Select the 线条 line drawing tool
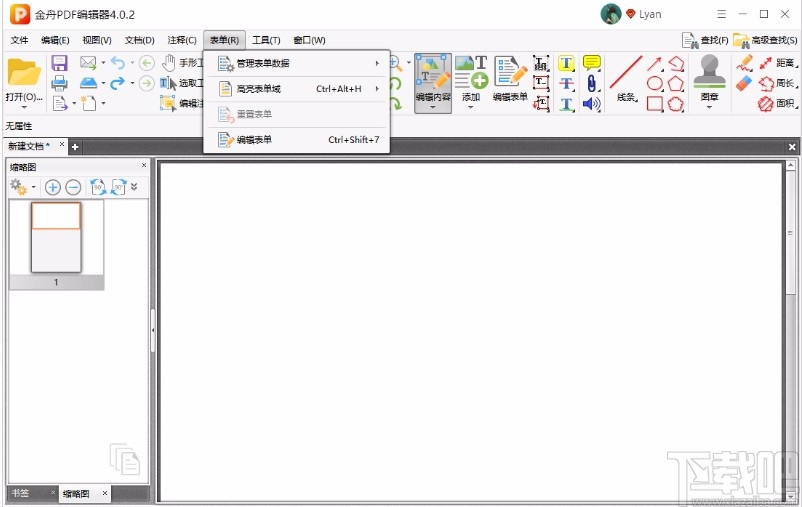Screen dimensions: 802x507 click(626, 78)
